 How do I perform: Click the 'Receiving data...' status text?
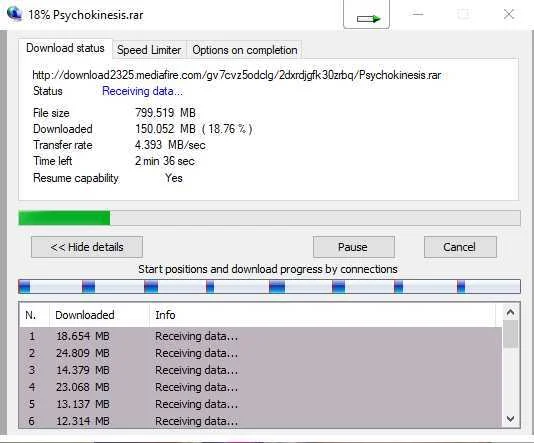pos(142,91)
